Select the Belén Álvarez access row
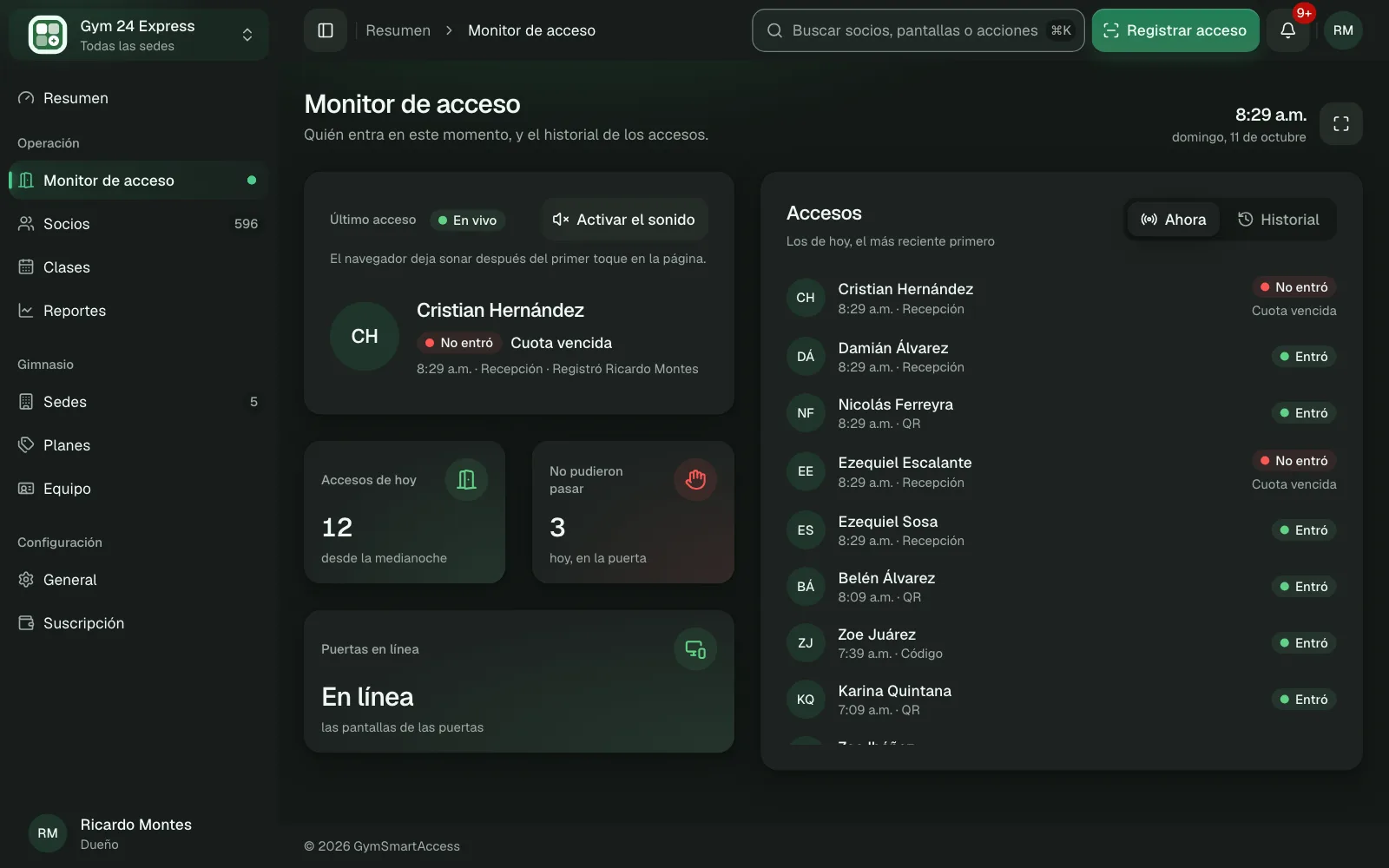Image resolution: width=1389 pixels, height=868 pixels. 1062,587
